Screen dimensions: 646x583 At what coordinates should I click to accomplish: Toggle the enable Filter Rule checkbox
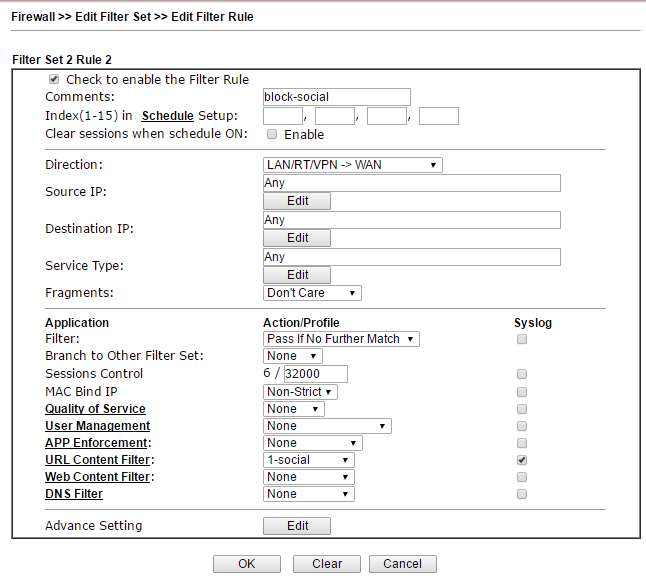click(53, 80)
